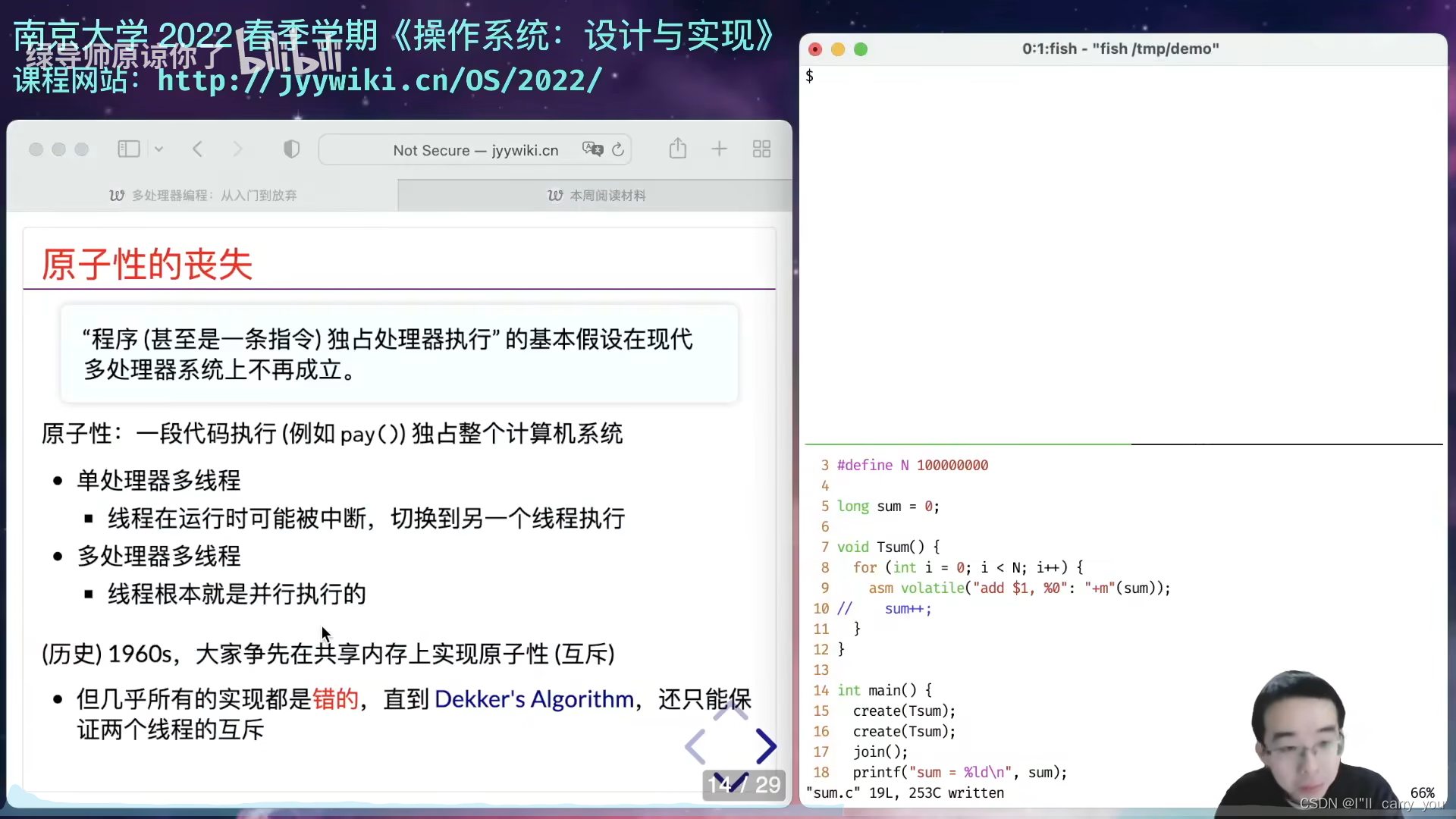Screen dimensions: 1456x819
Task: Click the macOS green zoom button
Action: pyautogui.click(x=862, y=49)
